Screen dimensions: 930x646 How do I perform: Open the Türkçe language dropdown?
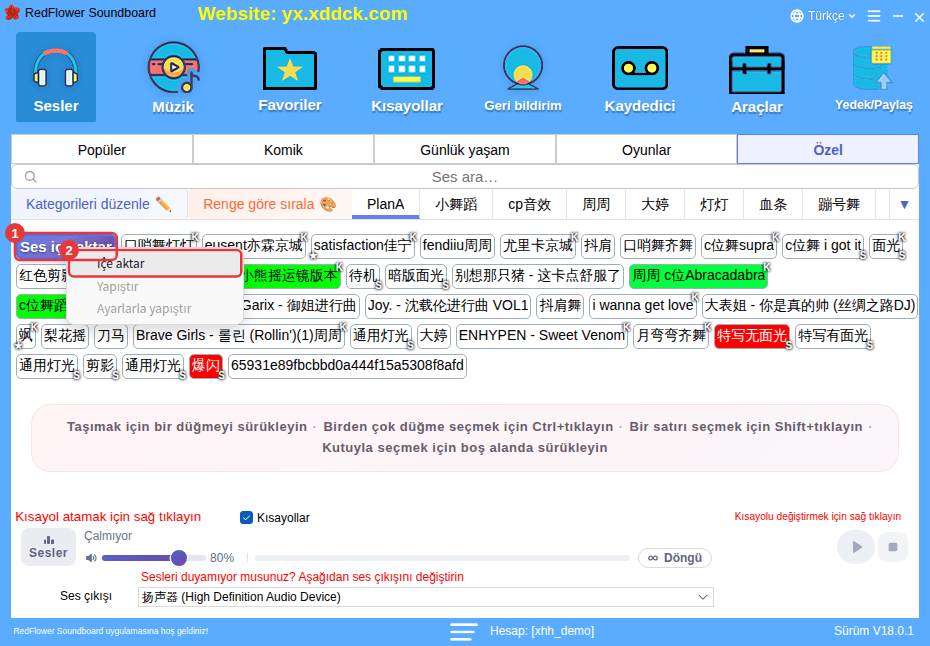(x=823, y=16)
